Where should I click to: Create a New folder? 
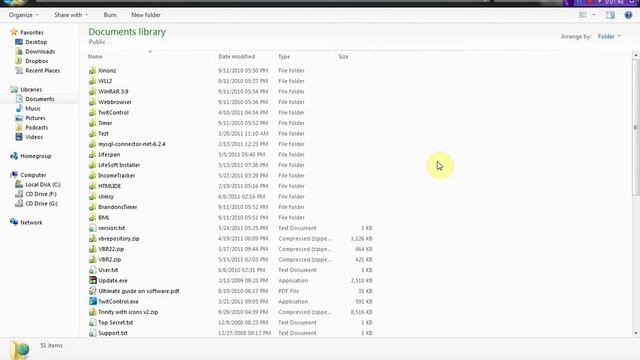point(146,15)
